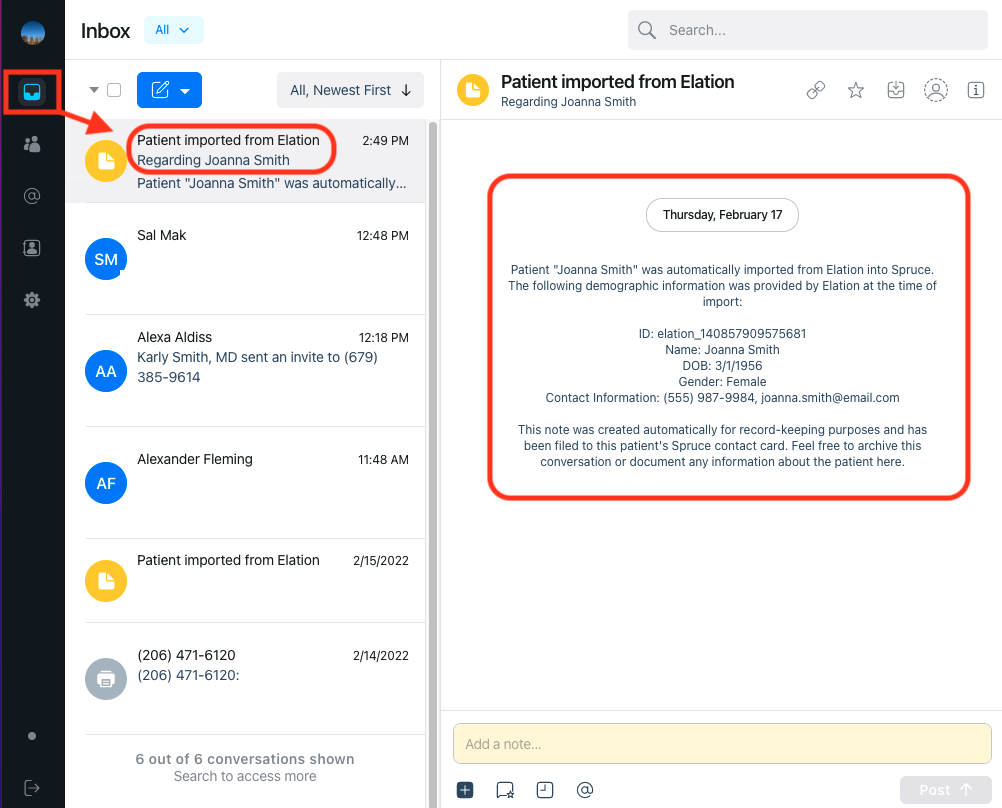Open the Inbox All filter dropdown

[x=173, y=30]
